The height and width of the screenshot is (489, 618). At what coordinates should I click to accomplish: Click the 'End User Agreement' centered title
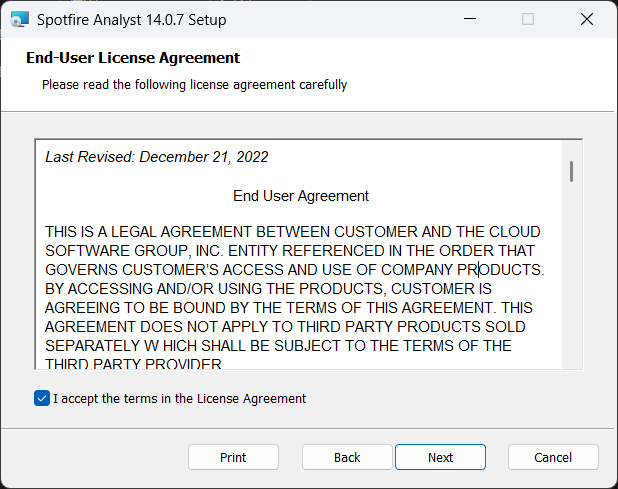click(x=301, y=196)
